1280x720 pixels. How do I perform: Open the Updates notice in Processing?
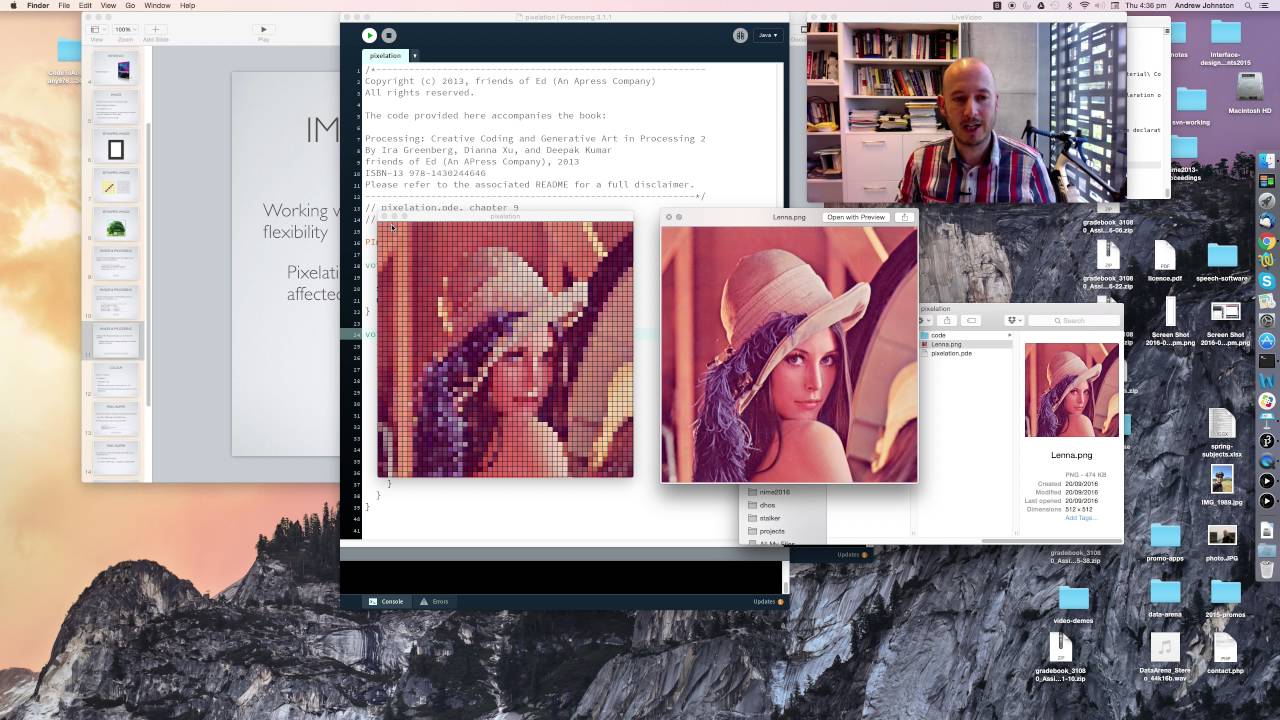tap(768, 601)
